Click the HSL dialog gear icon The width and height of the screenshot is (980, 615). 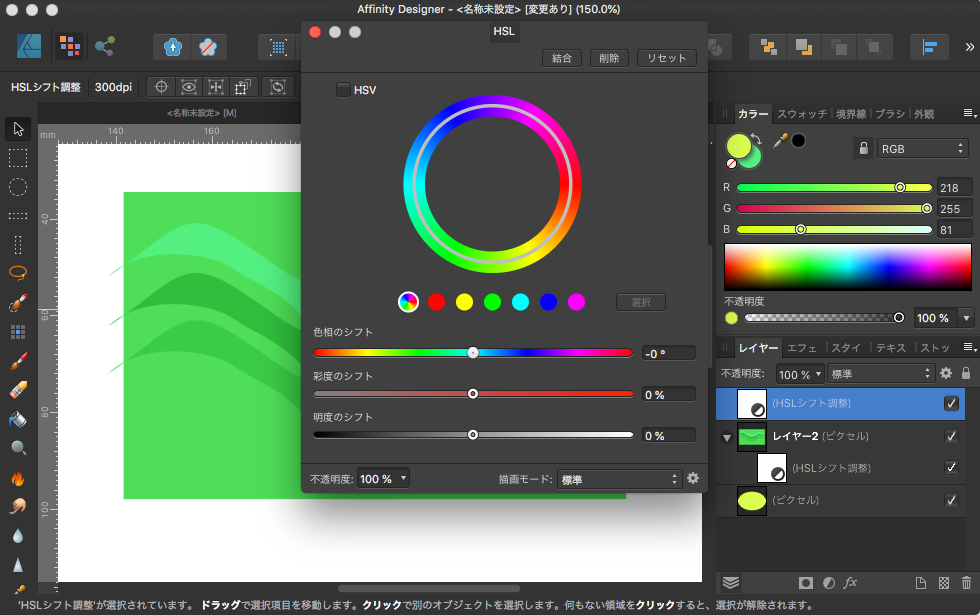(x=693, y=479)
